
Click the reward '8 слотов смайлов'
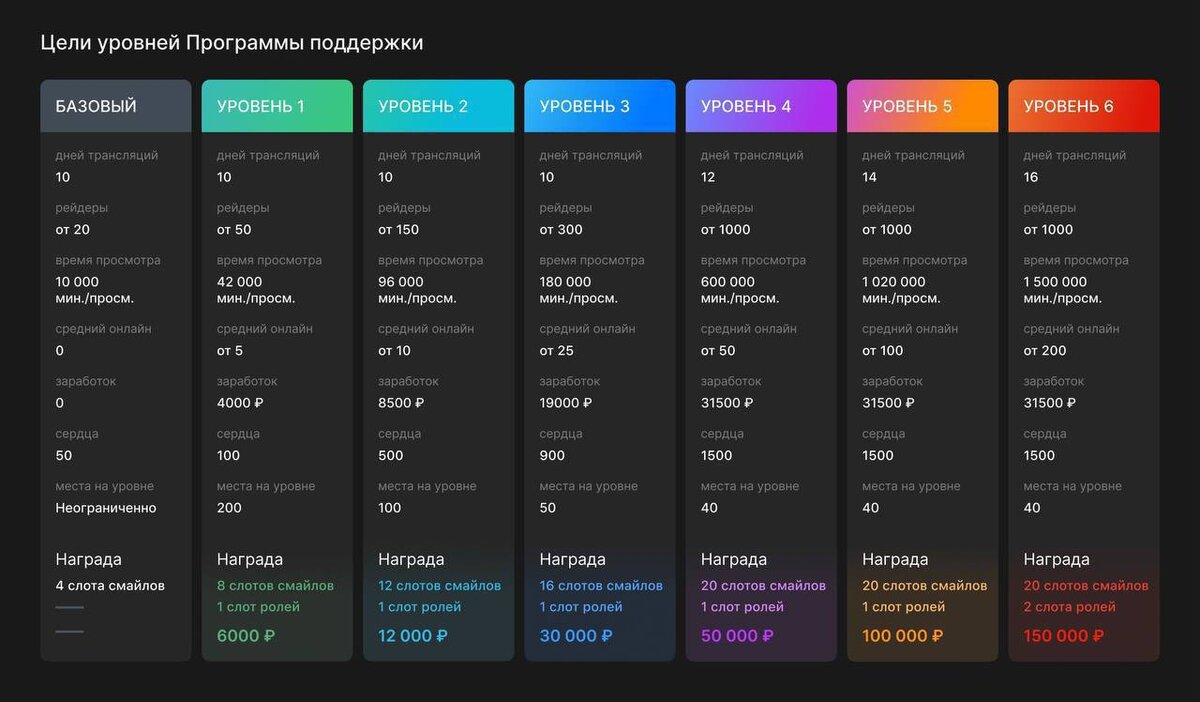[x=275, y=585]
